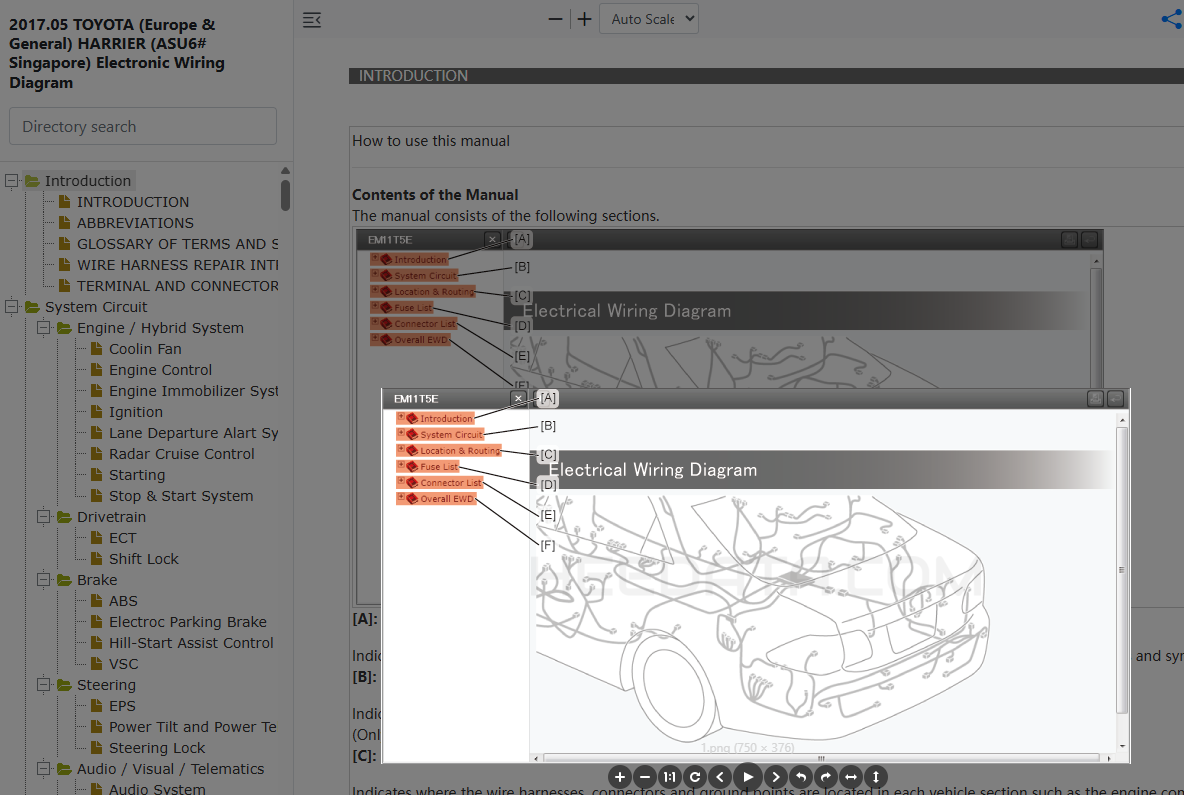Select Power Tilt and Power Telescopic entry

pos(193,727)
